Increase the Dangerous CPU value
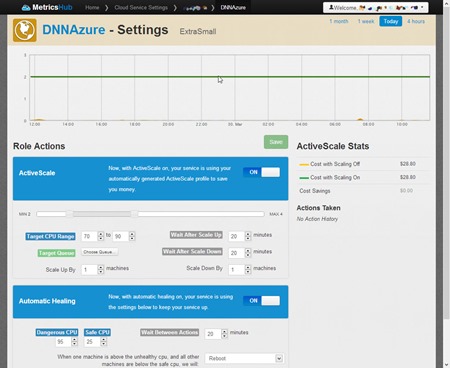 click(x=75, y=339)
